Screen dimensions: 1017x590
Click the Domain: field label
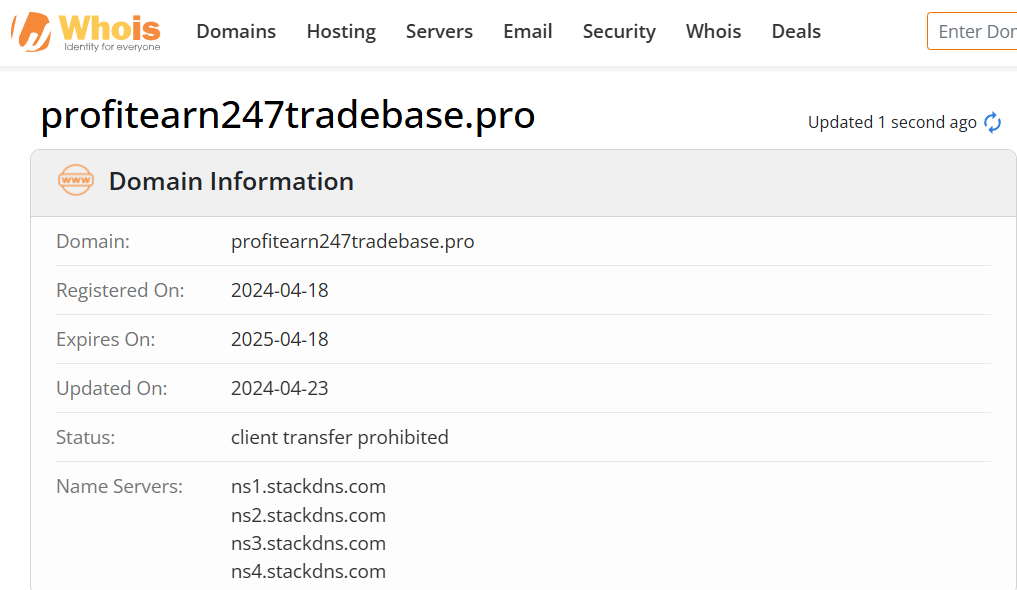tap(93, 241)
